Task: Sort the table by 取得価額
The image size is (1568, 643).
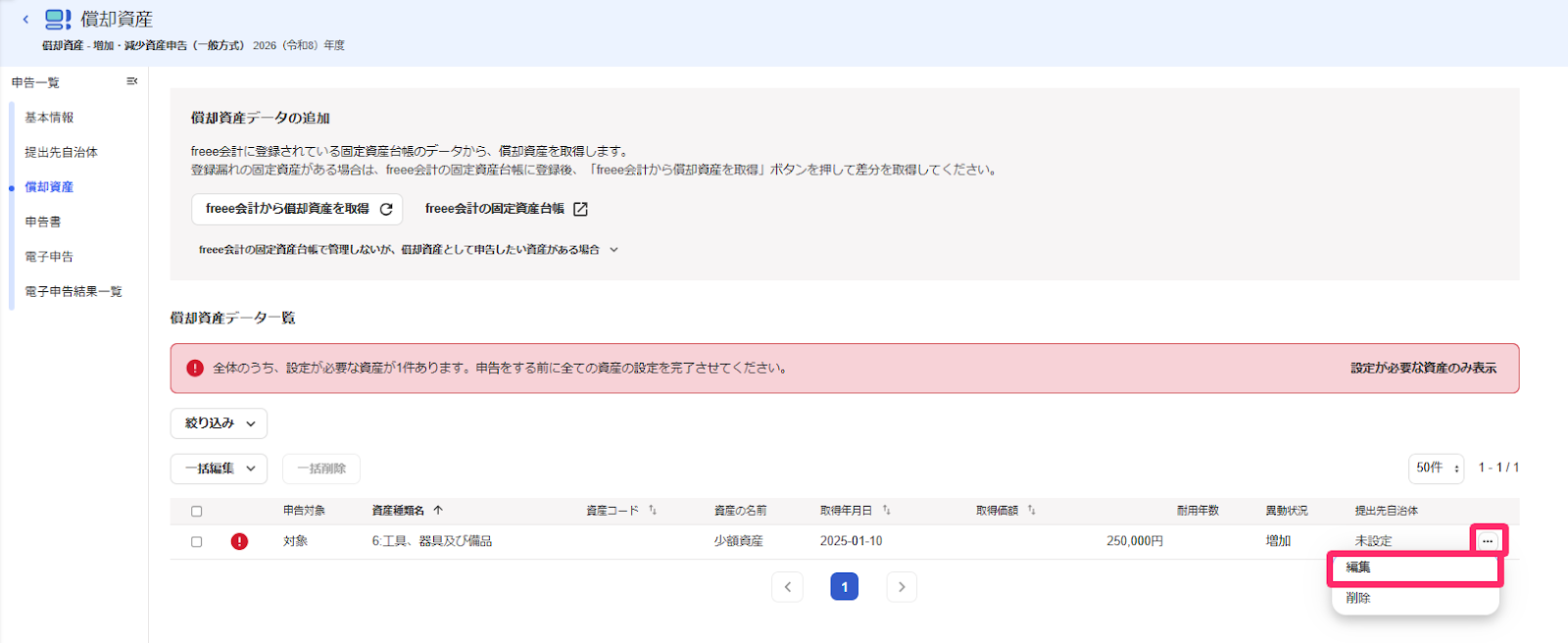Action: tap(1031, 510)
